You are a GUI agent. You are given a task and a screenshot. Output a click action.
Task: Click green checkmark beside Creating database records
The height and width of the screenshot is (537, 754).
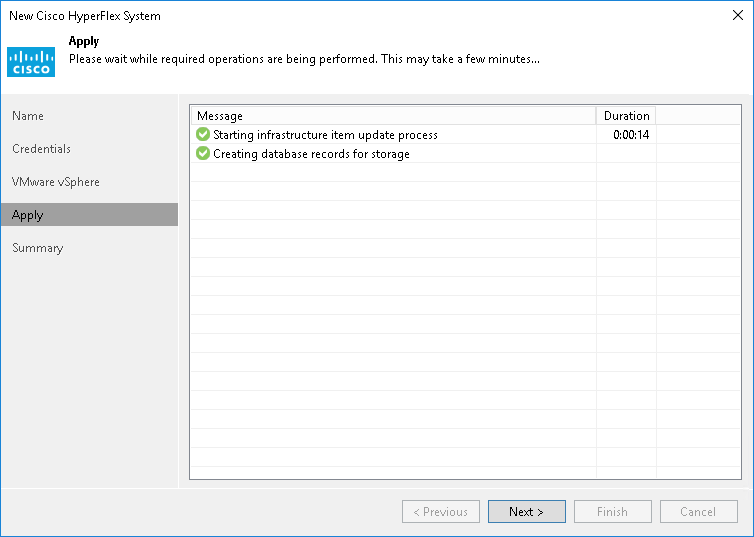pos(203,154)
